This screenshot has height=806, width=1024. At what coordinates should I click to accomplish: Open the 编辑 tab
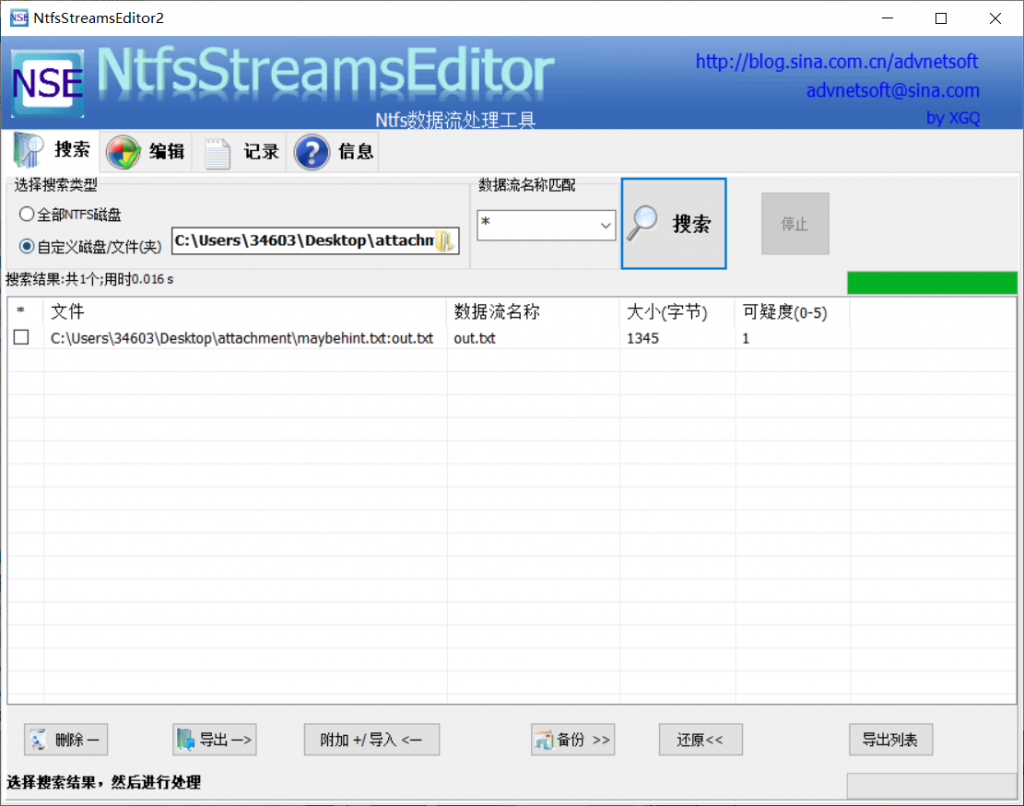tap(146, 152)
